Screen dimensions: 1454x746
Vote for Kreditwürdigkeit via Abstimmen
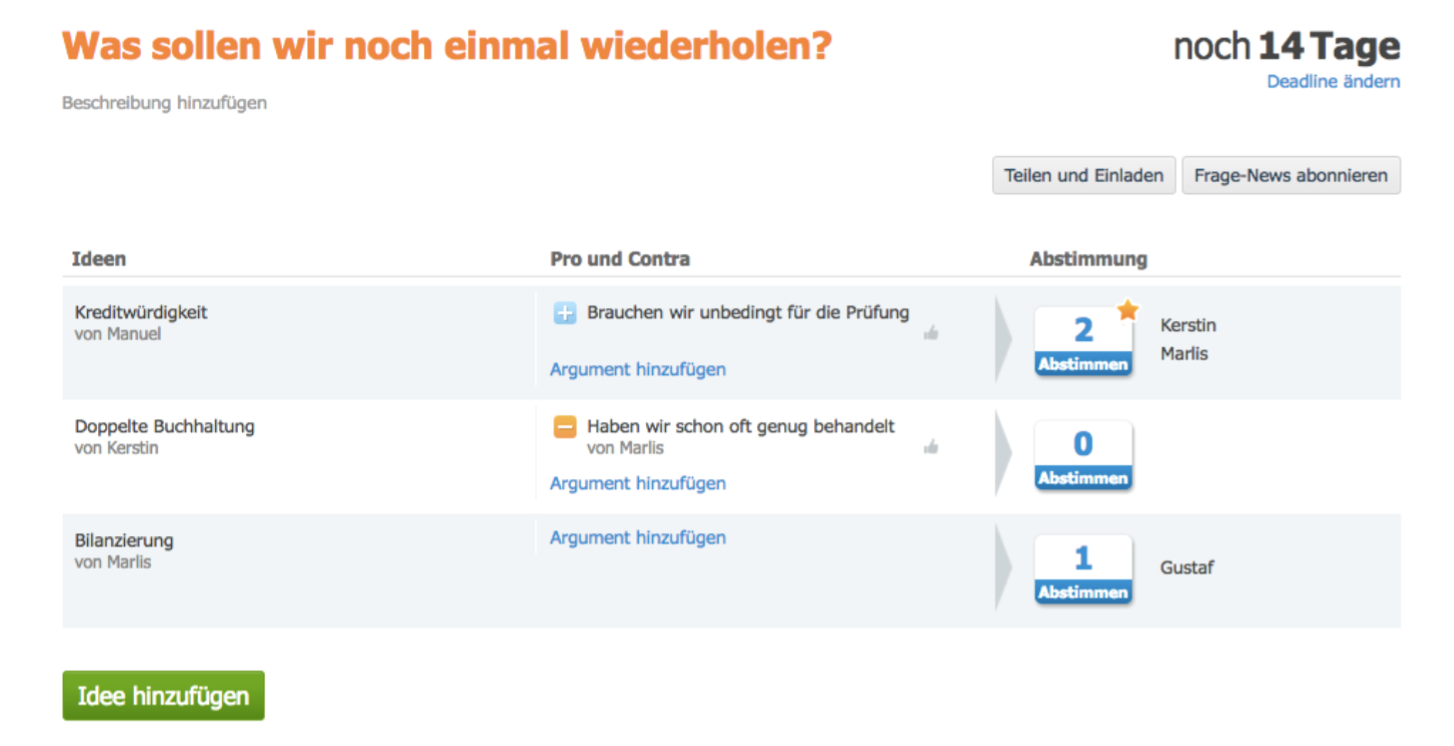(x=1083, y=365)
